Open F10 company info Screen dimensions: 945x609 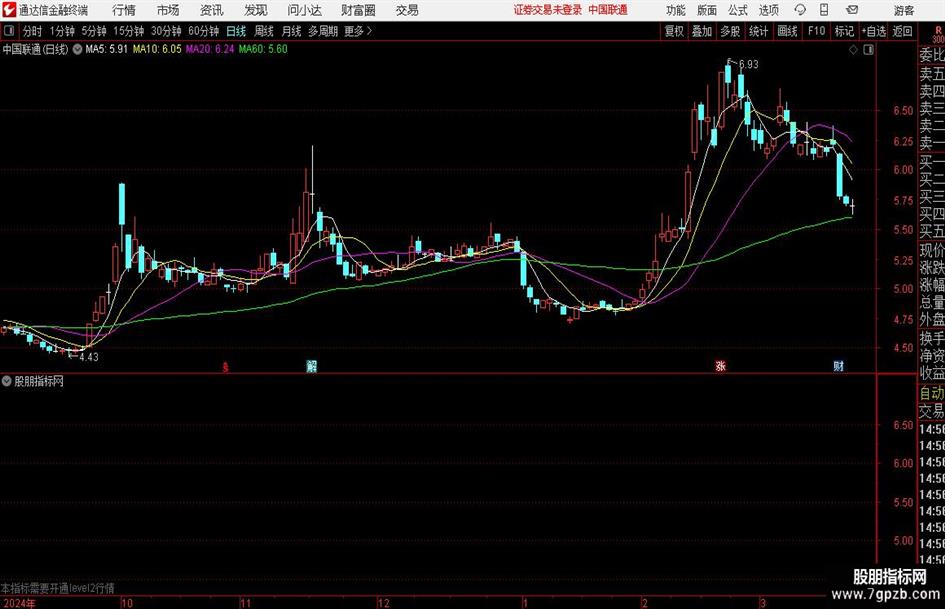817,31
